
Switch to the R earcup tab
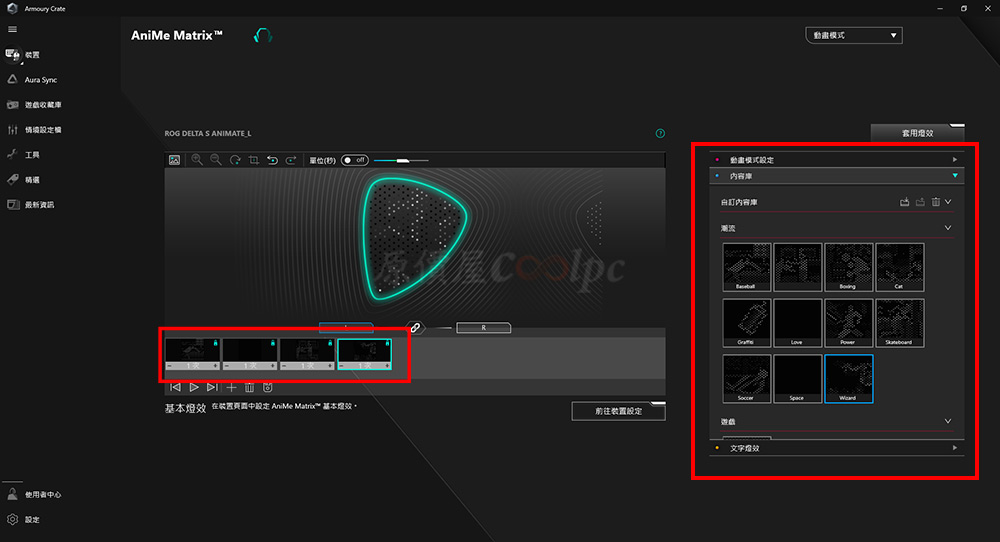[483, 328]
